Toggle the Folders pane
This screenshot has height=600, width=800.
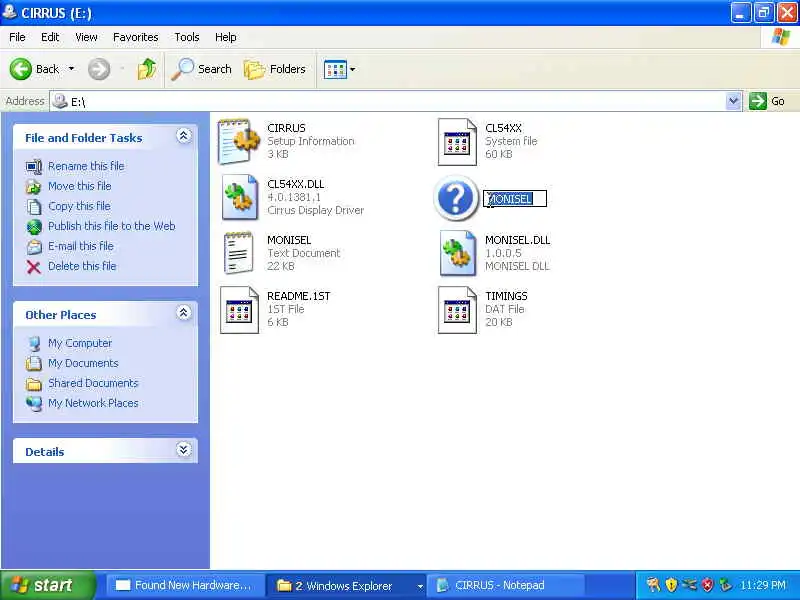coord(275,69)
